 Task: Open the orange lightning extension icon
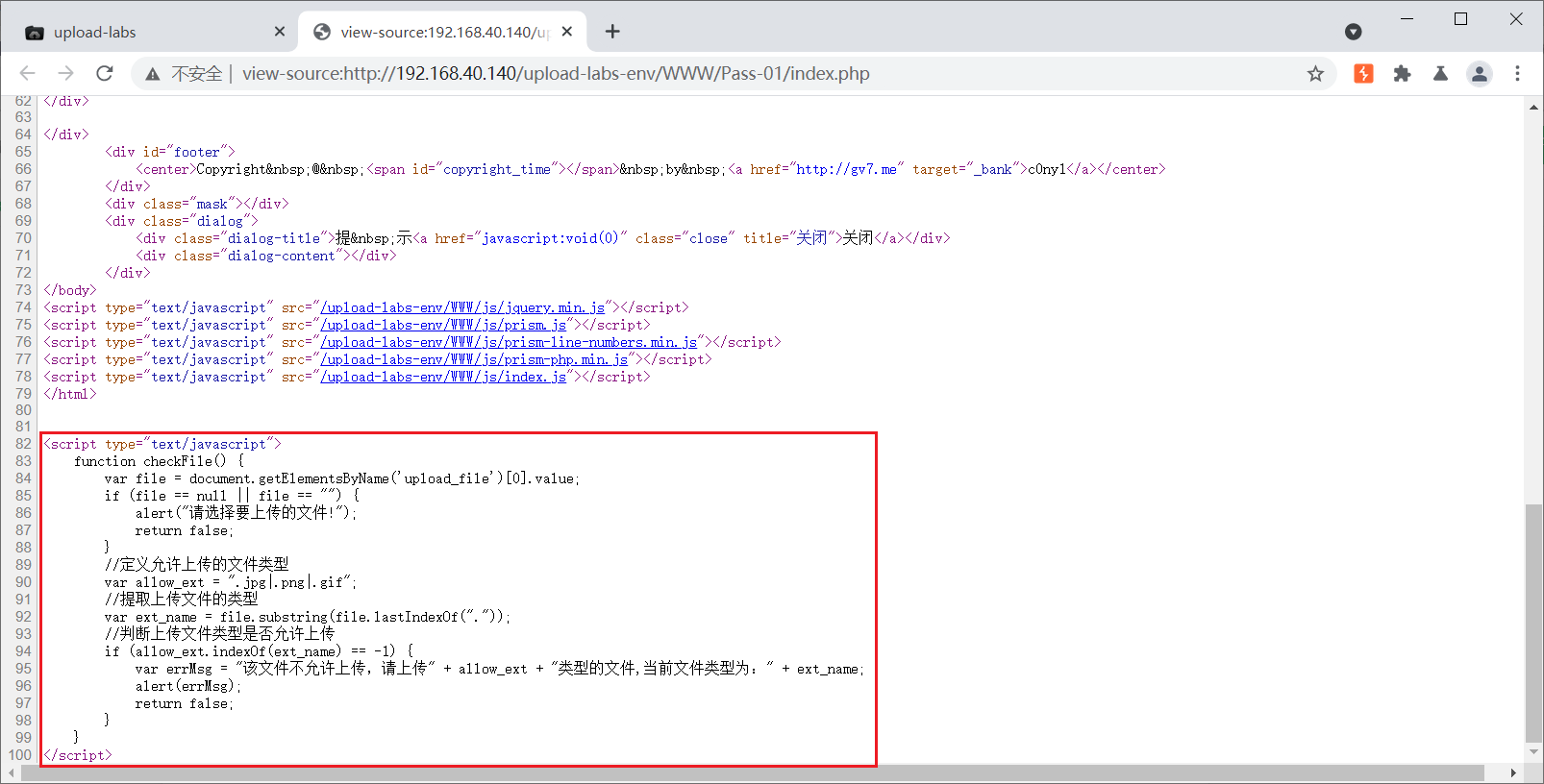pos(1363,74)
